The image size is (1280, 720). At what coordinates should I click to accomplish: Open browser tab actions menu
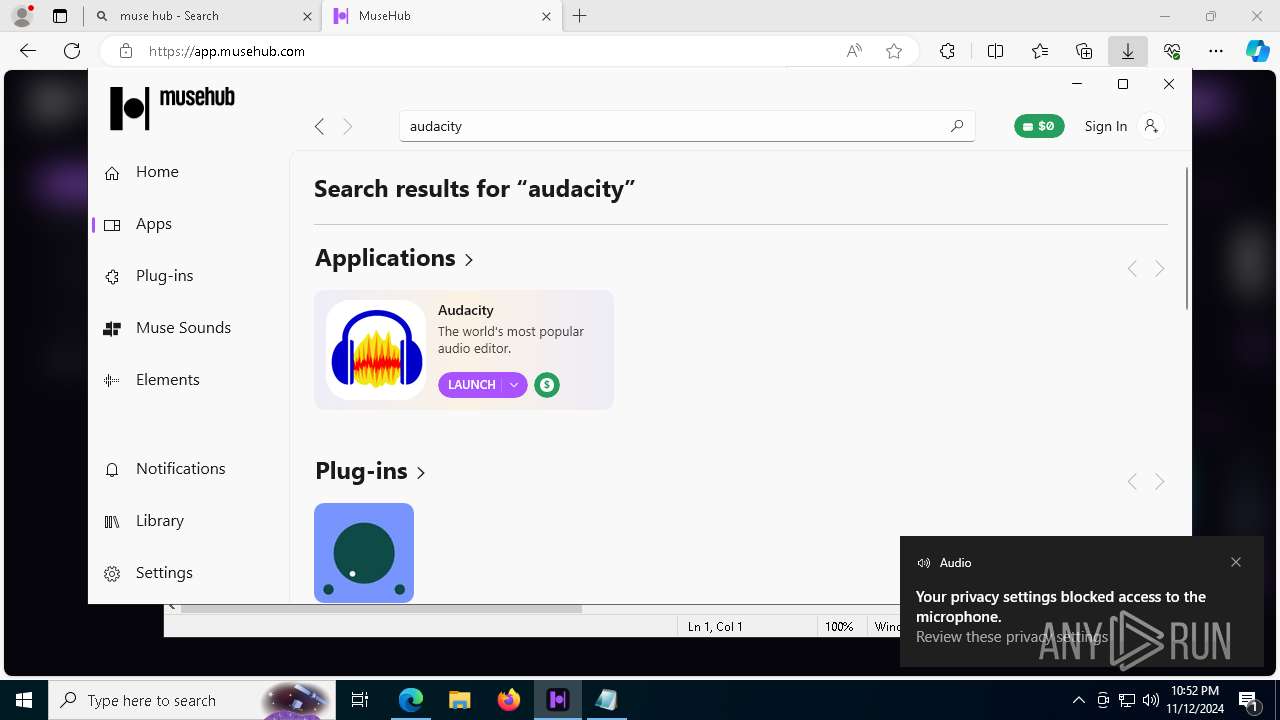click(x=60, y=16)
